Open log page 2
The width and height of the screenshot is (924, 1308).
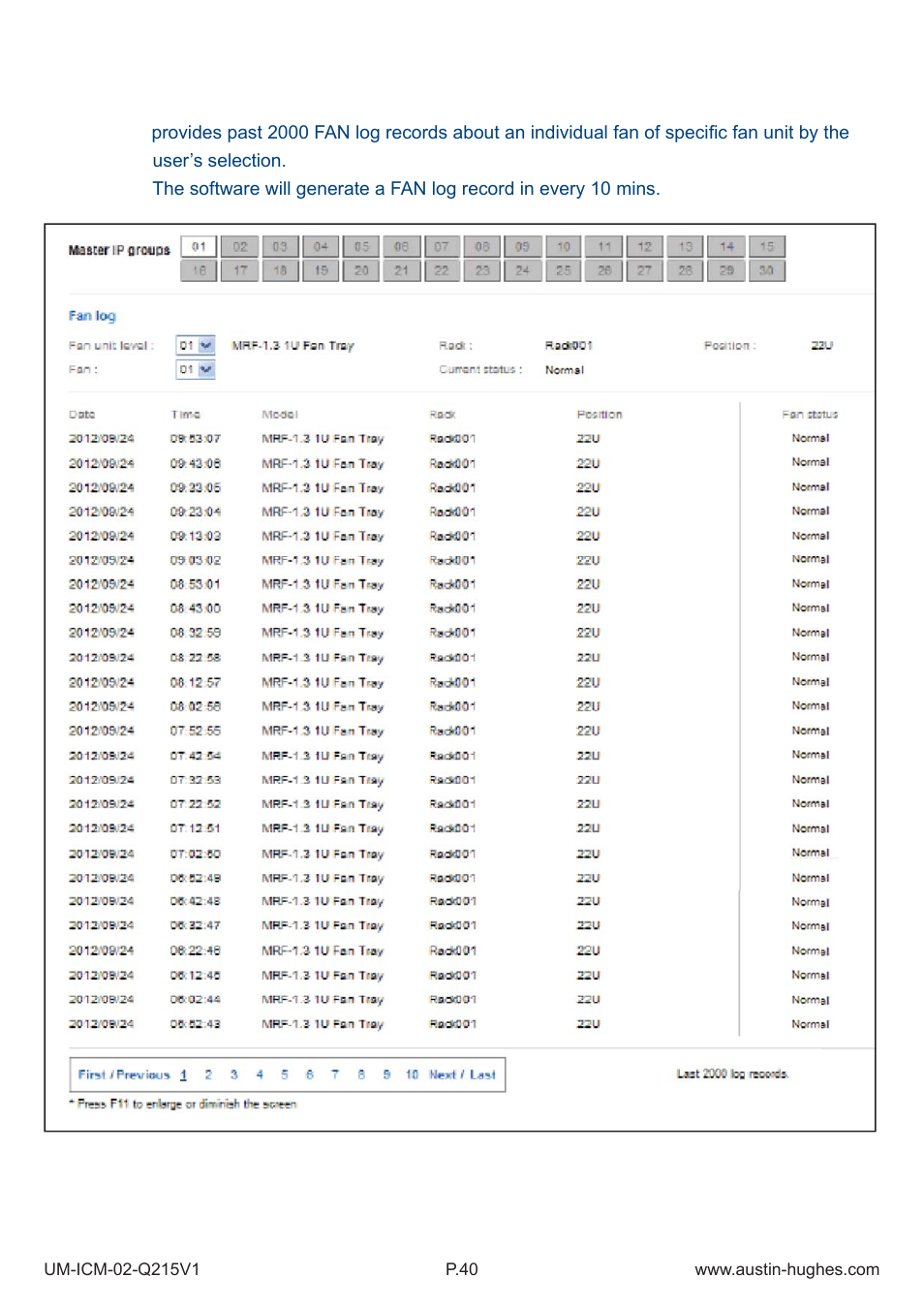click(x=208, y=1074)
